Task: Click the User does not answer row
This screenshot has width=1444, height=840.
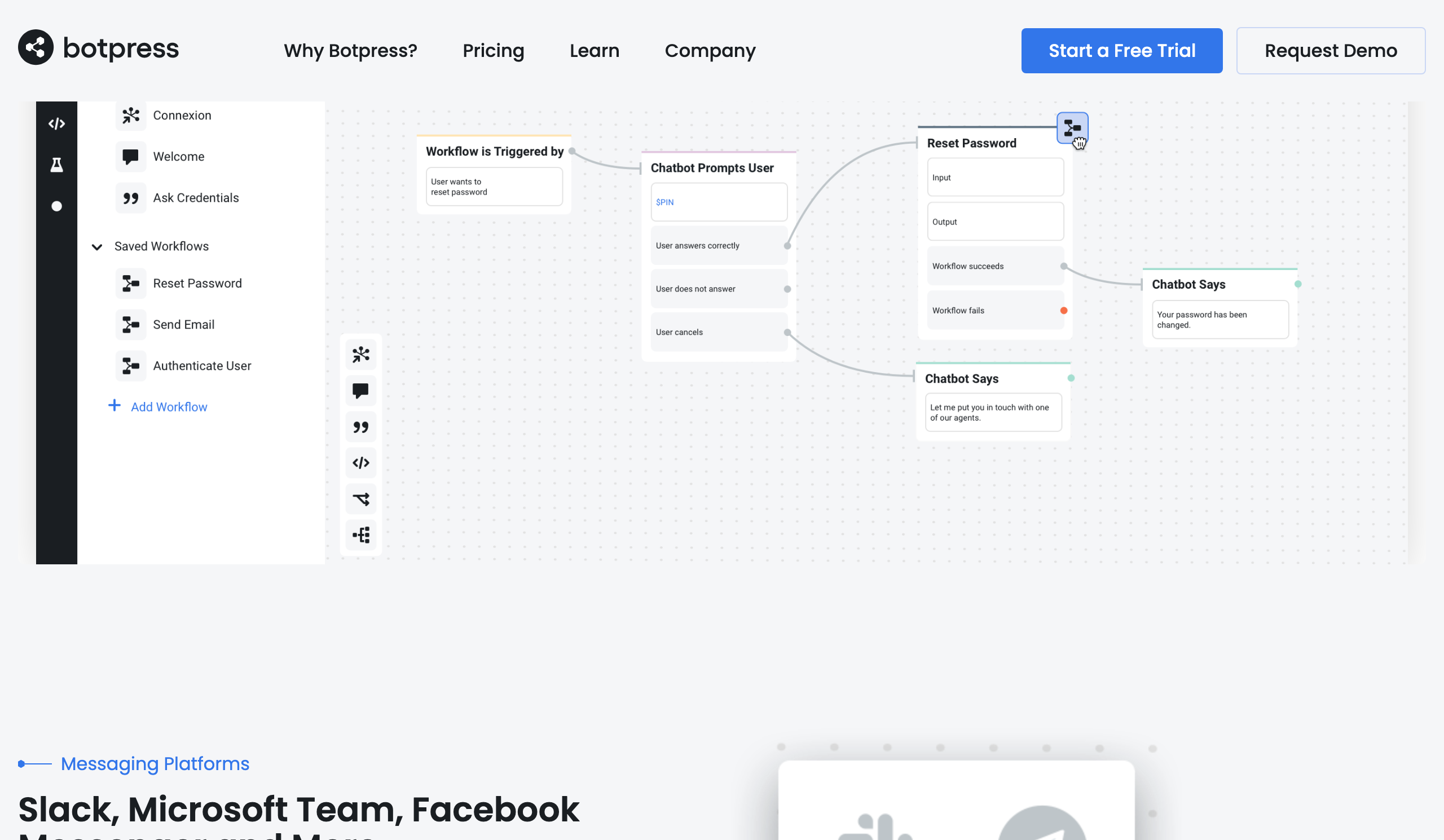Action: [719, 289]
